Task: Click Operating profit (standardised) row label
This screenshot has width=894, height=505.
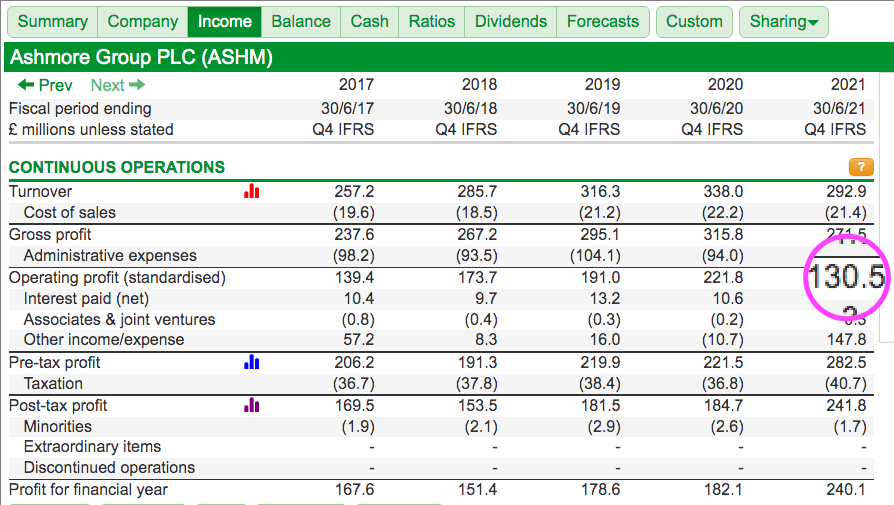Action: coord(117,278)
